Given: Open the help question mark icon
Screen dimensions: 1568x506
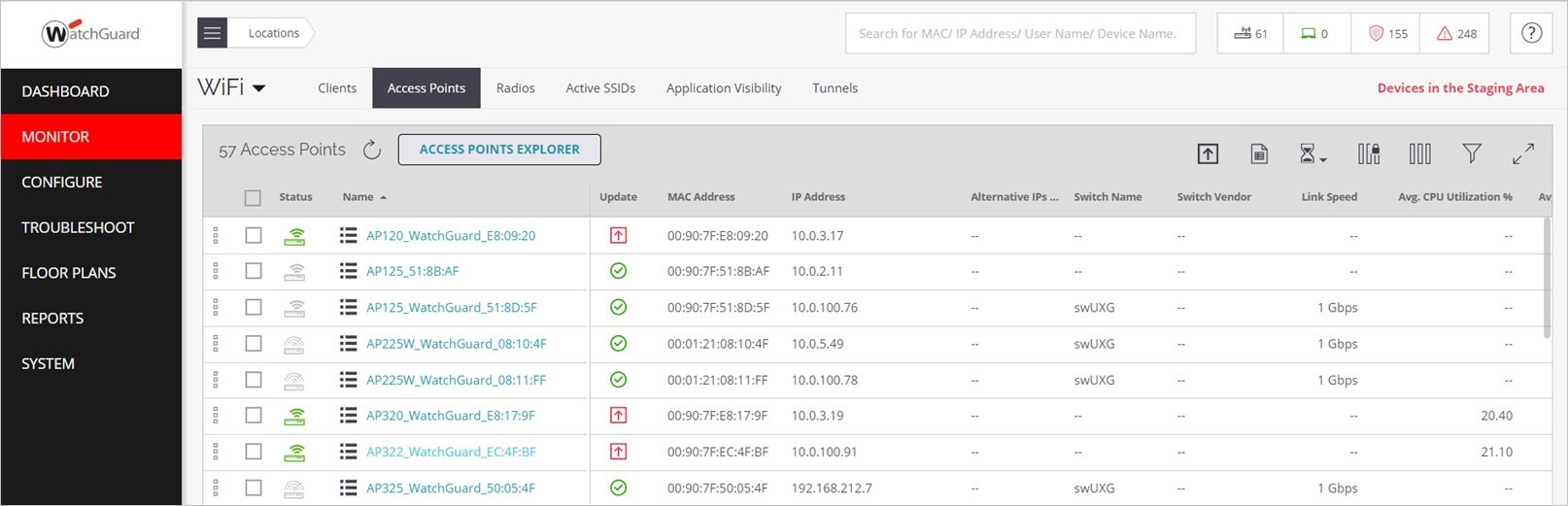Looking at the screenshot, I should click(1531, 33).
